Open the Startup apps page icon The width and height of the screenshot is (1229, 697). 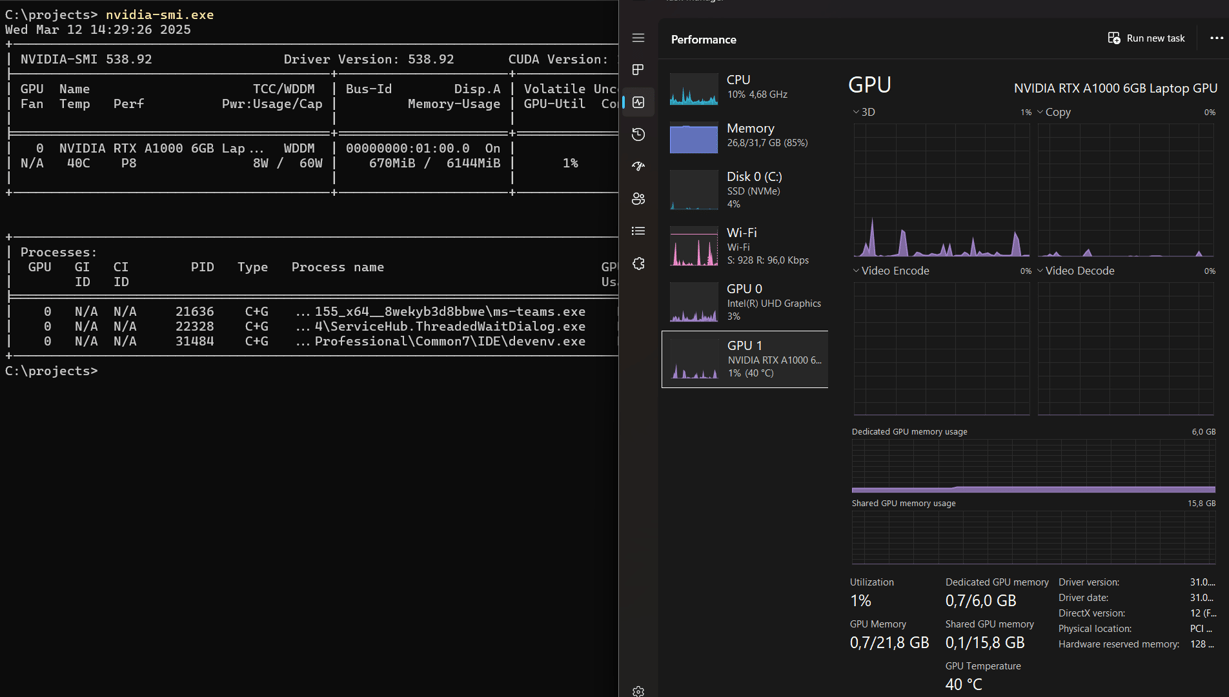pyautogui.click(x=638, y=166)
